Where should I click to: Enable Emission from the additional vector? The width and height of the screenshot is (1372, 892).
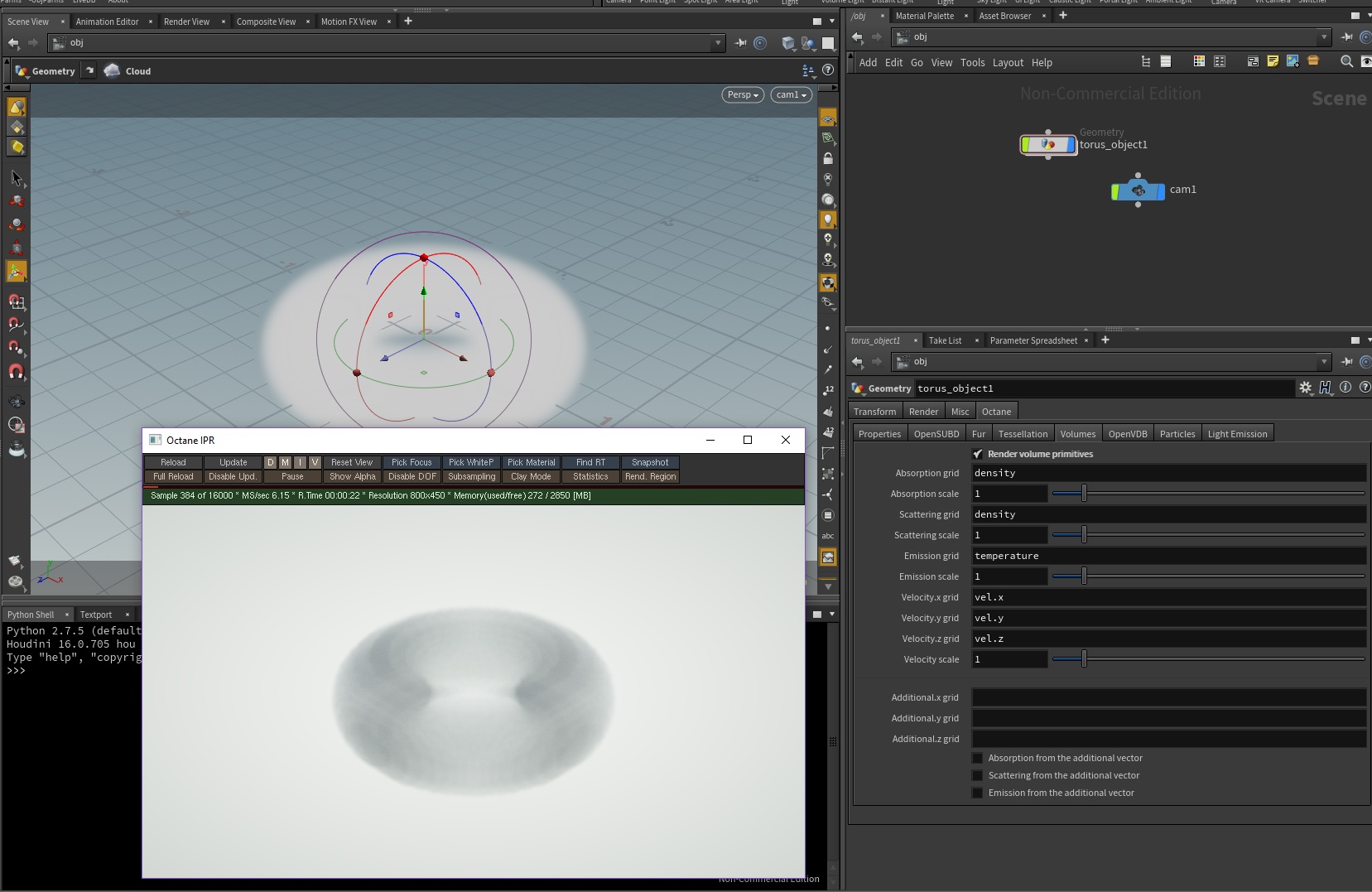tap(978, 793)
